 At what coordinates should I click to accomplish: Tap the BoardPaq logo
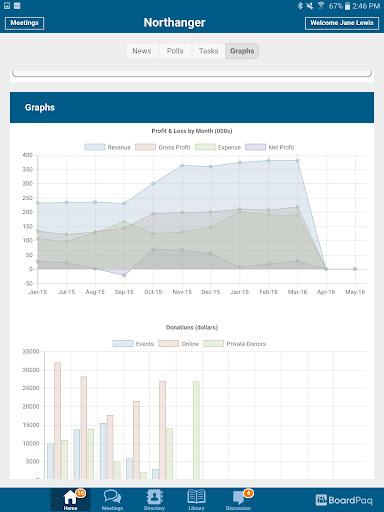pos(344,500)
